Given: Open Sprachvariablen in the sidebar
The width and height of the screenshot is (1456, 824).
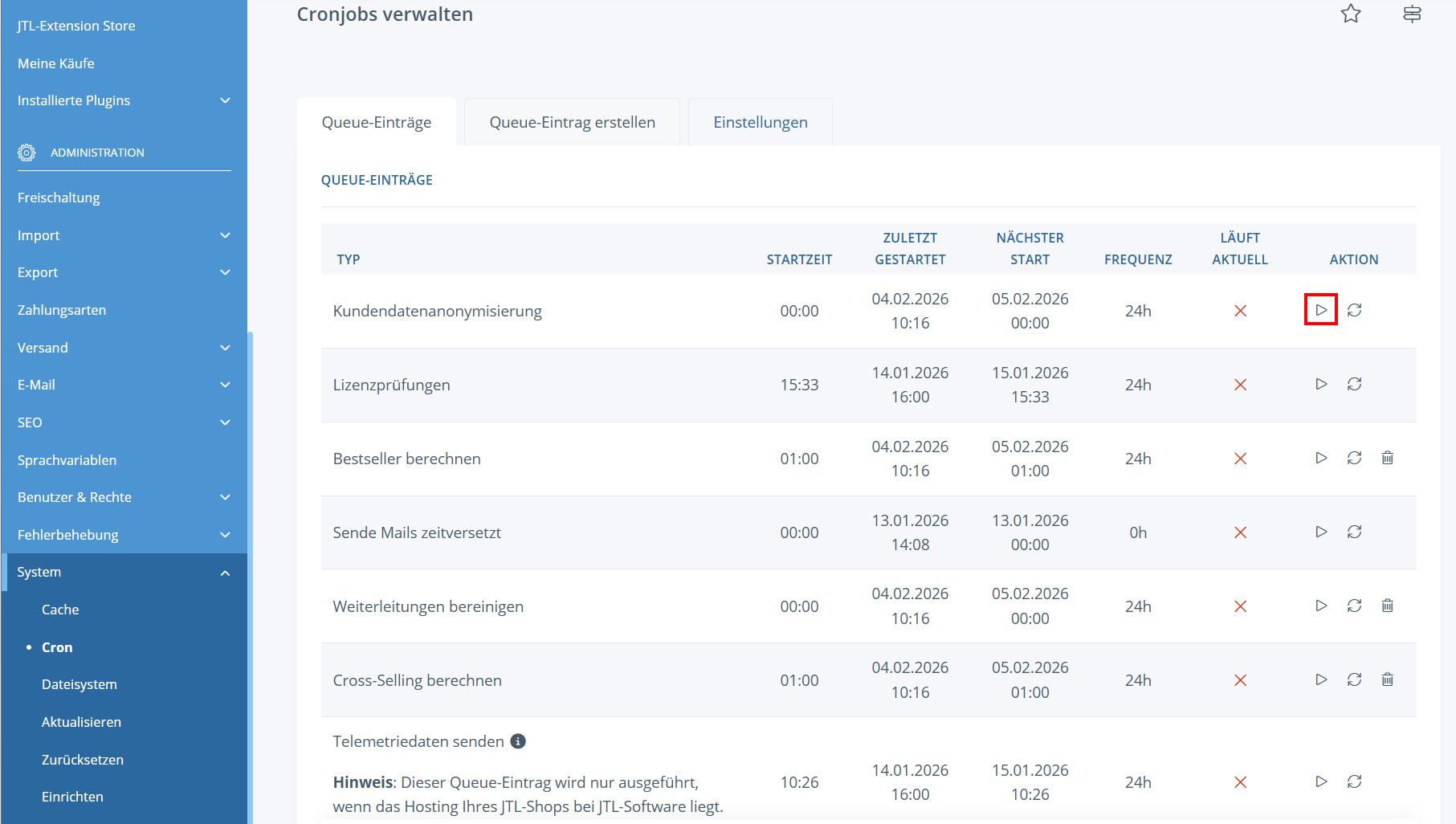Looking at the screenshot, I should (x=67, y=460).
